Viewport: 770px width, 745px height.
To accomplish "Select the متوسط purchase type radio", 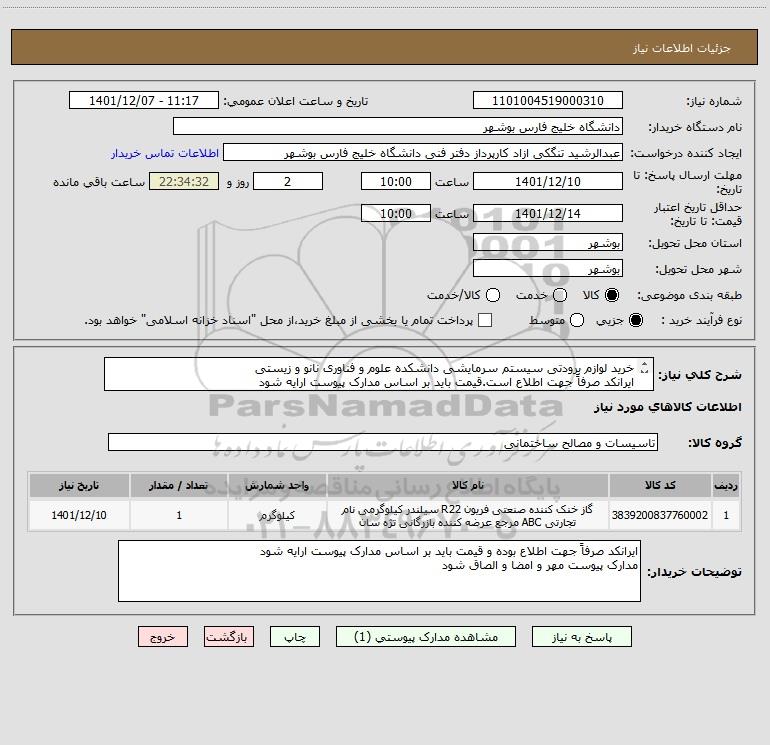I will pos(577,320).
